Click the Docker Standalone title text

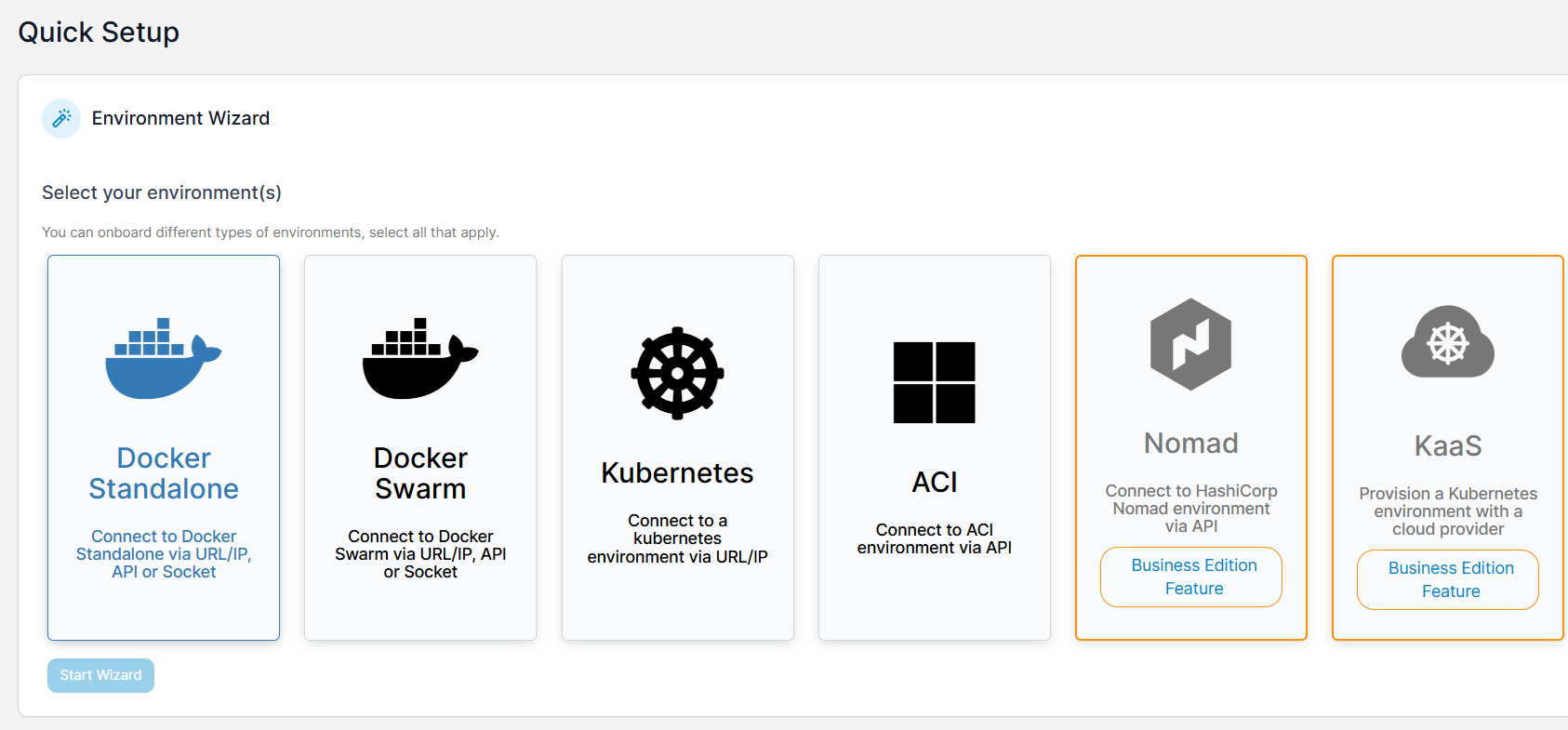pyautogui.click(x=164, y=473)
